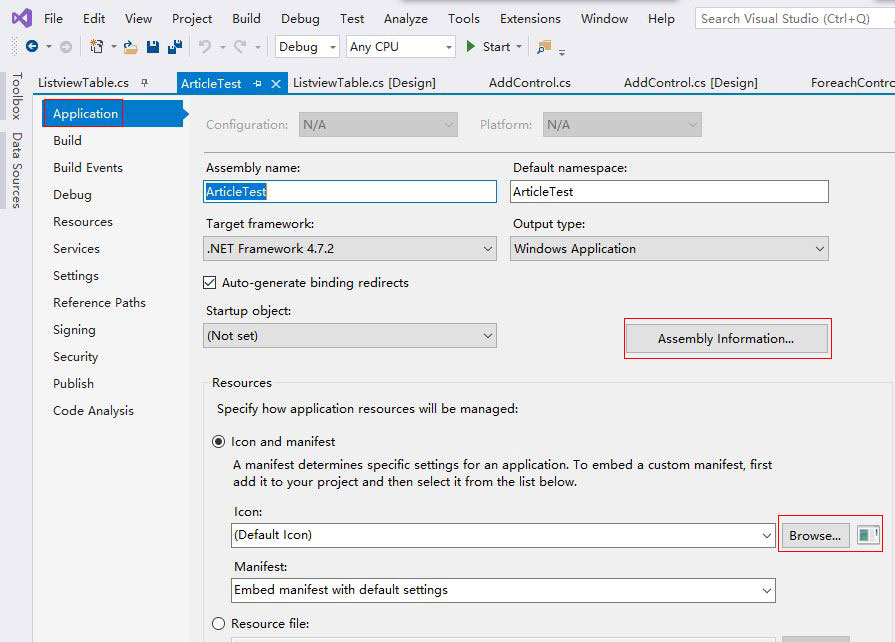Viewport: 895px width, 642px height.
Task: Click the Search Visual Studio box
Action: [x=795, y=19]
